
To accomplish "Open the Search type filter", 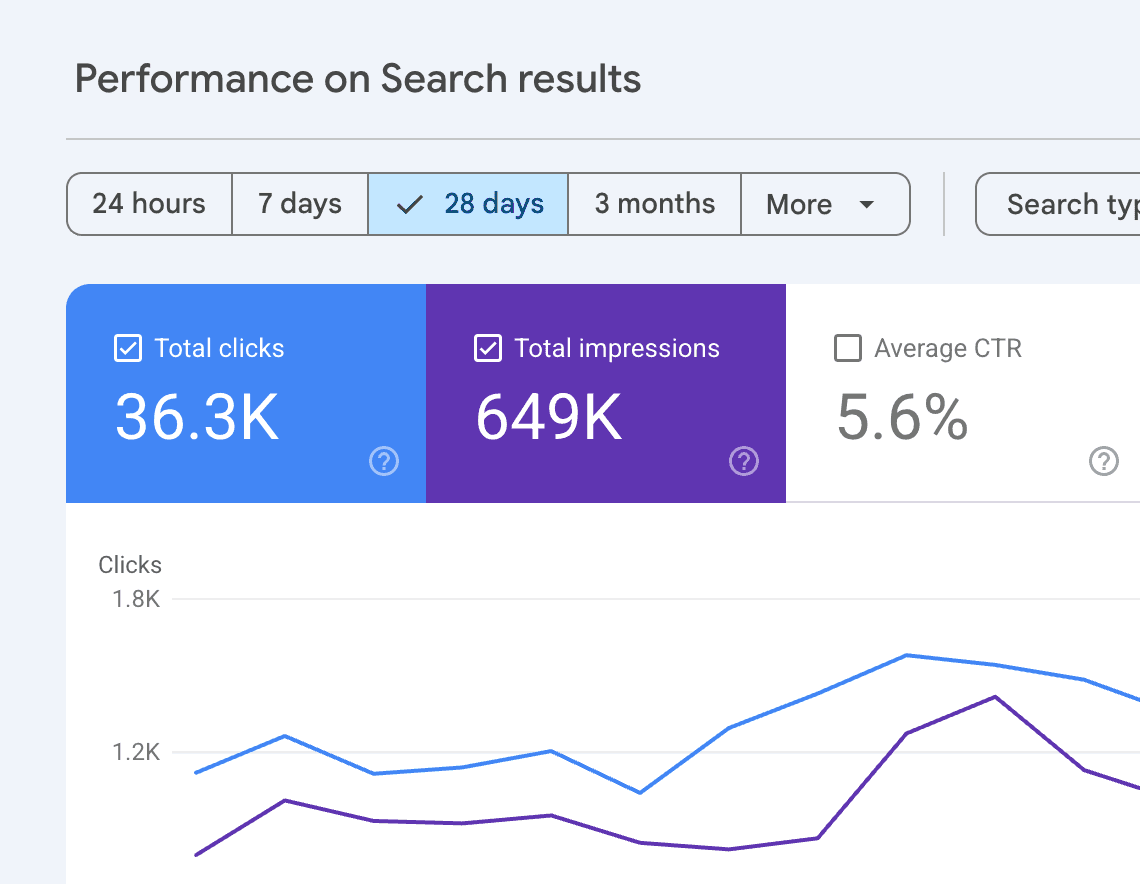I will point(1058,204).
